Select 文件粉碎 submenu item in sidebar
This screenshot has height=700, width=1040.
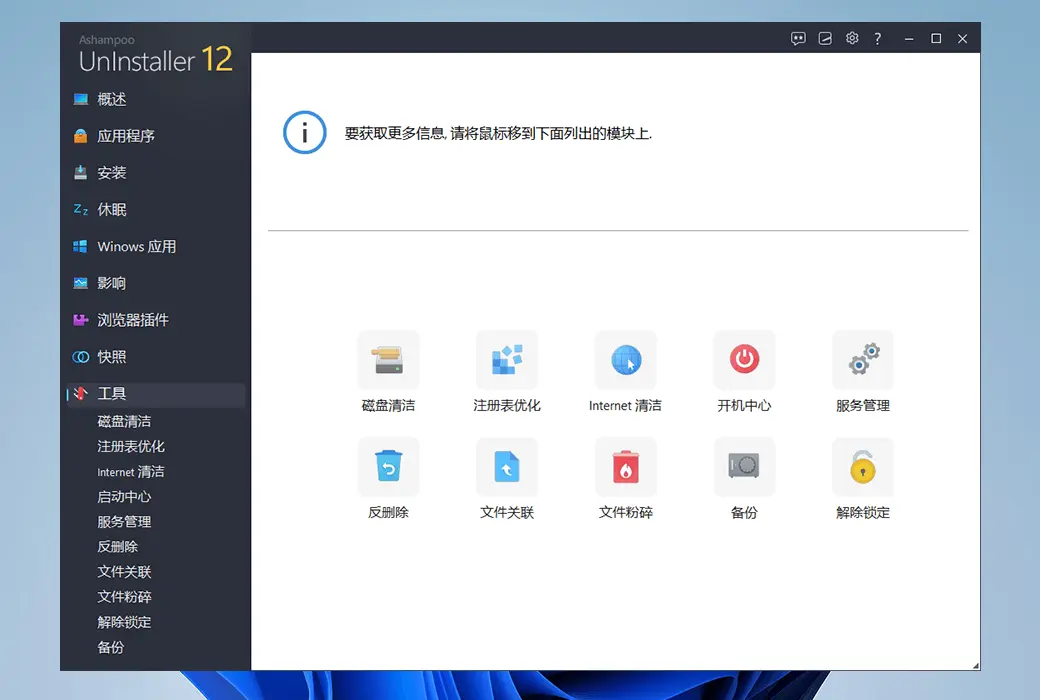pos(124,597)
